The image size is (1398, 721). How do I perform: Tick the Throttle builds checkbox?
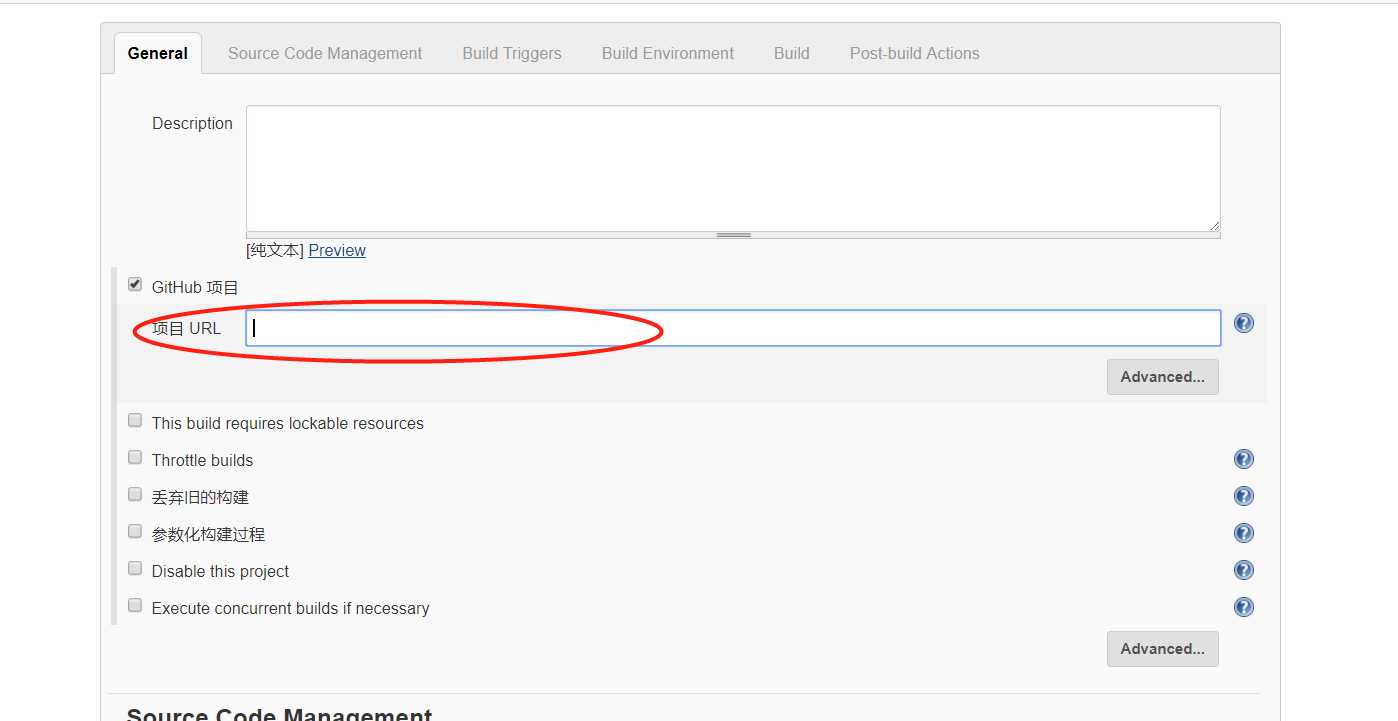(x=135, y=458)
